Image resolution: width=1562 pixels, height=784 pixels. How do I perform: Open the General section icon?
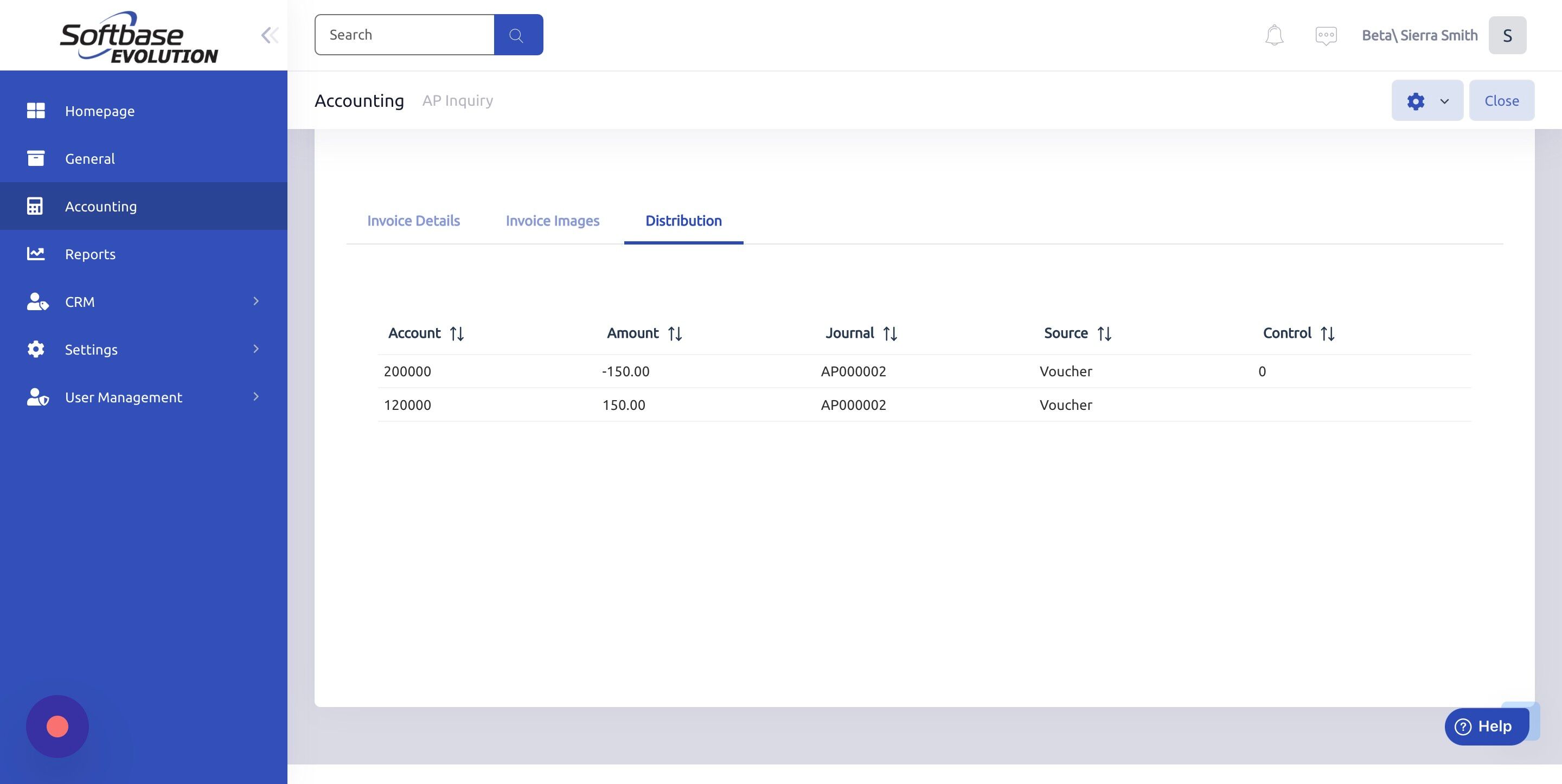pyautogui.click(x=36, y=158)
